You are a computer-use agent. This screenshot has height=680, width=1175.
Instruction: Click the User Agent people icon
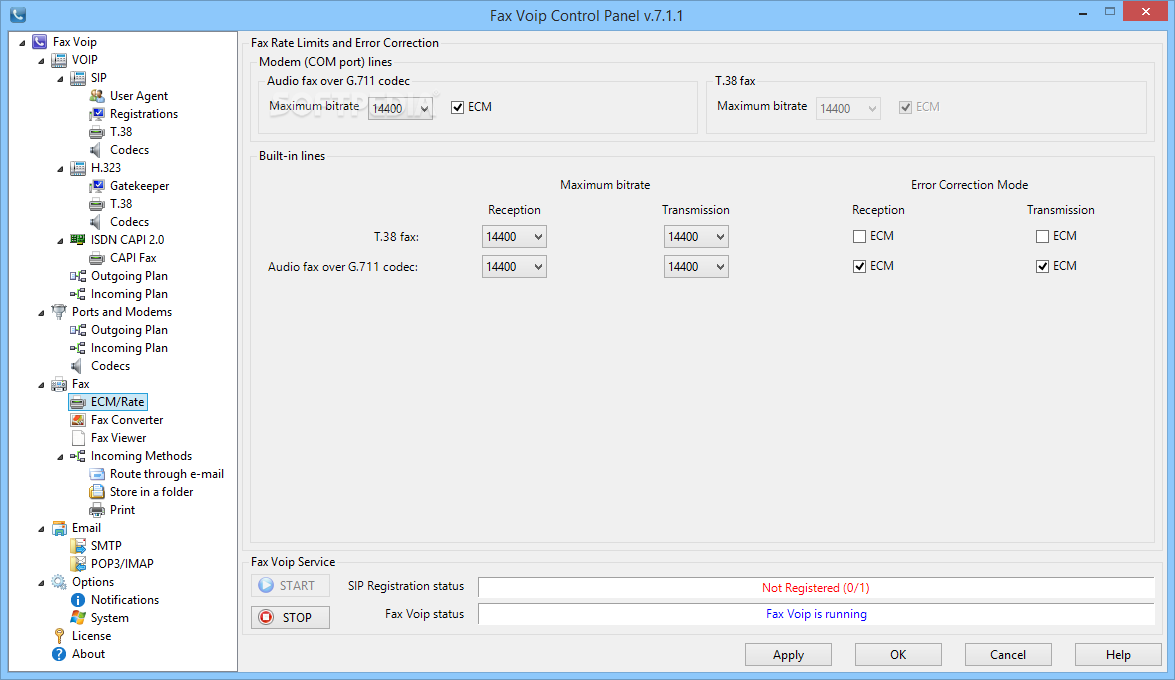(97, 96)
